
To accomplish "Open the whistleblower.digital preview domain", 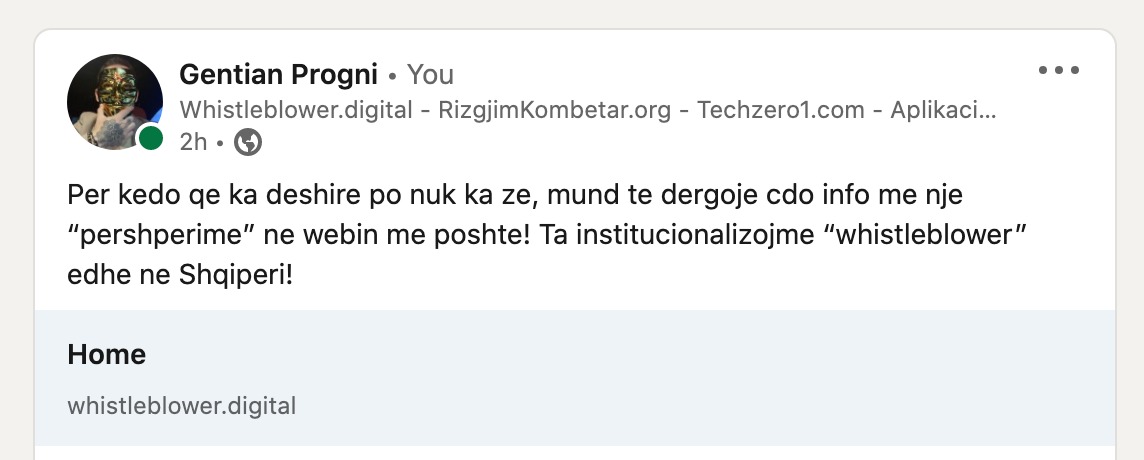I will pyautogui.click(x=182, y=406).
